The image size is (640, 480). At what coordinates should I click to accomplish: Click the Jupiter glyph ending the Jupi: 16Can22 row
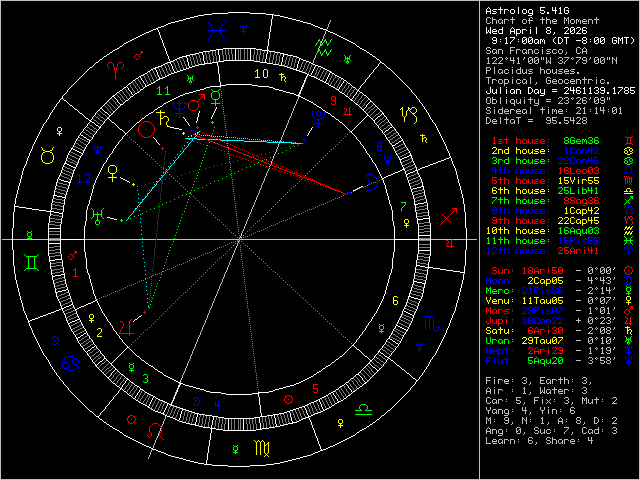click(629, 321)
